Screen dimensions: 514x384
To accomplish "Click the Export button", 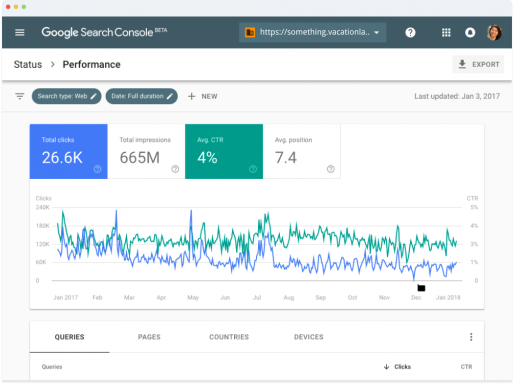I will point(478,64).
